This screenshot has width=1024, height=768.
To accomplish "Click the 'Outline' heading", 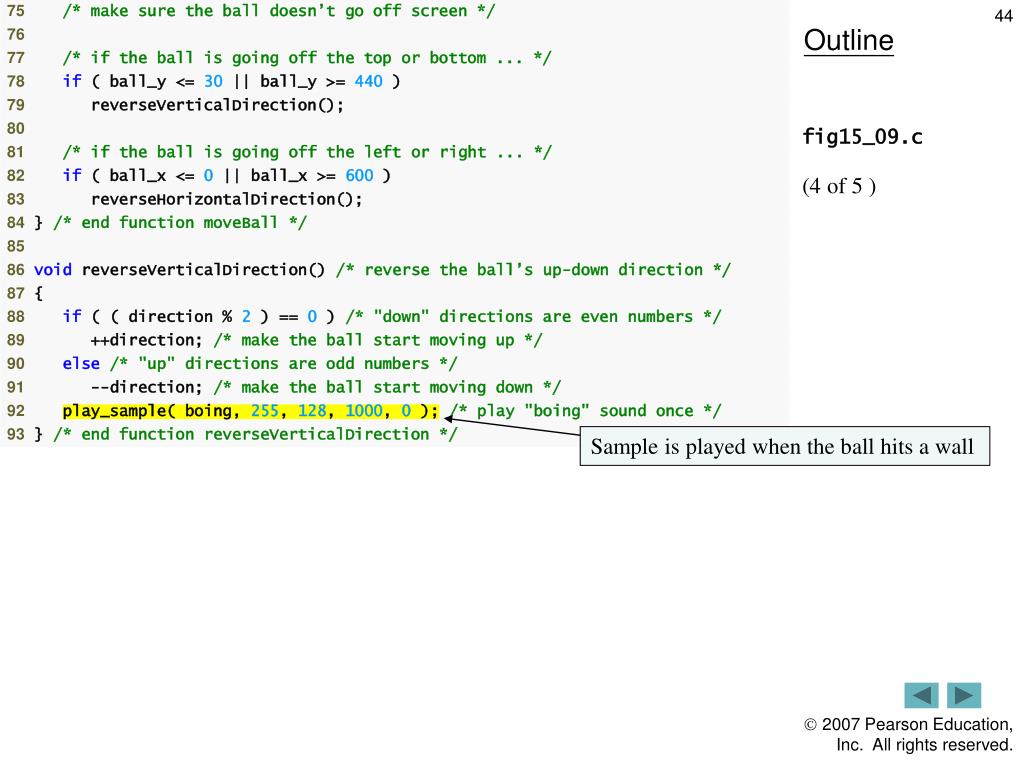I will (848, 40).
